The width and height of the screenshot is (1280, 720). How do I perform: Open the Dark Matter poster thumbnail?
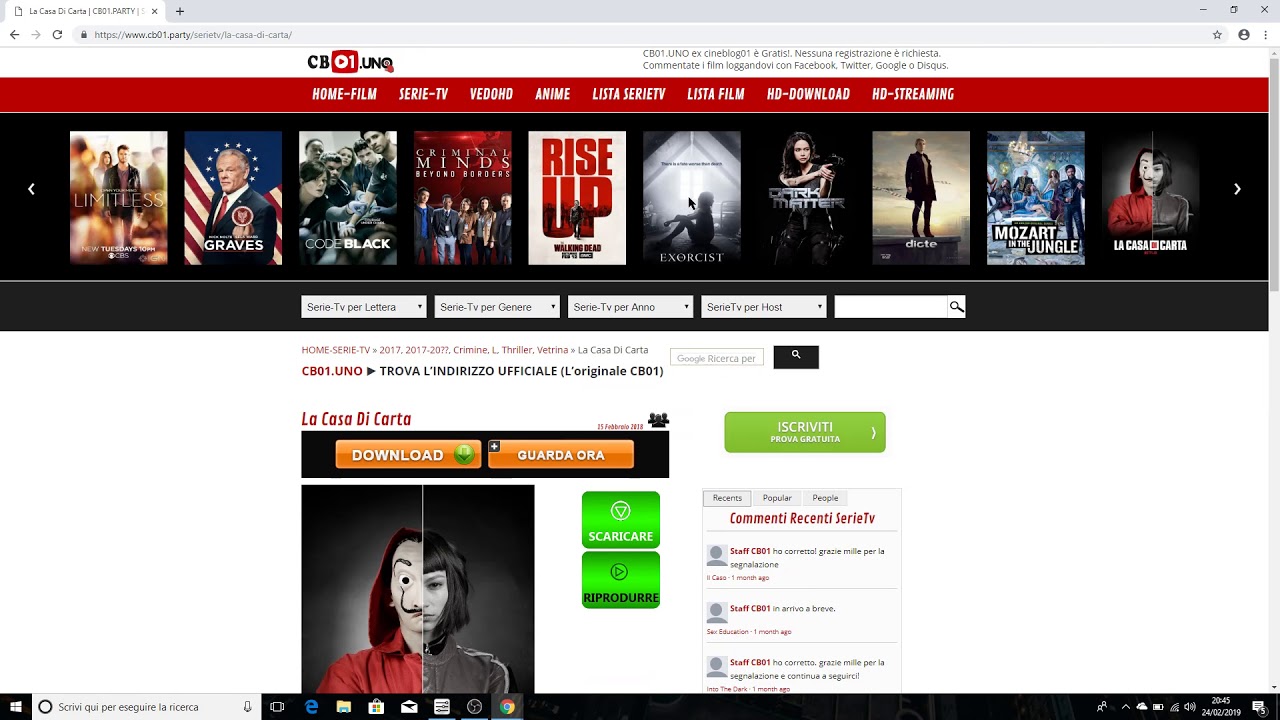[807, 198]
